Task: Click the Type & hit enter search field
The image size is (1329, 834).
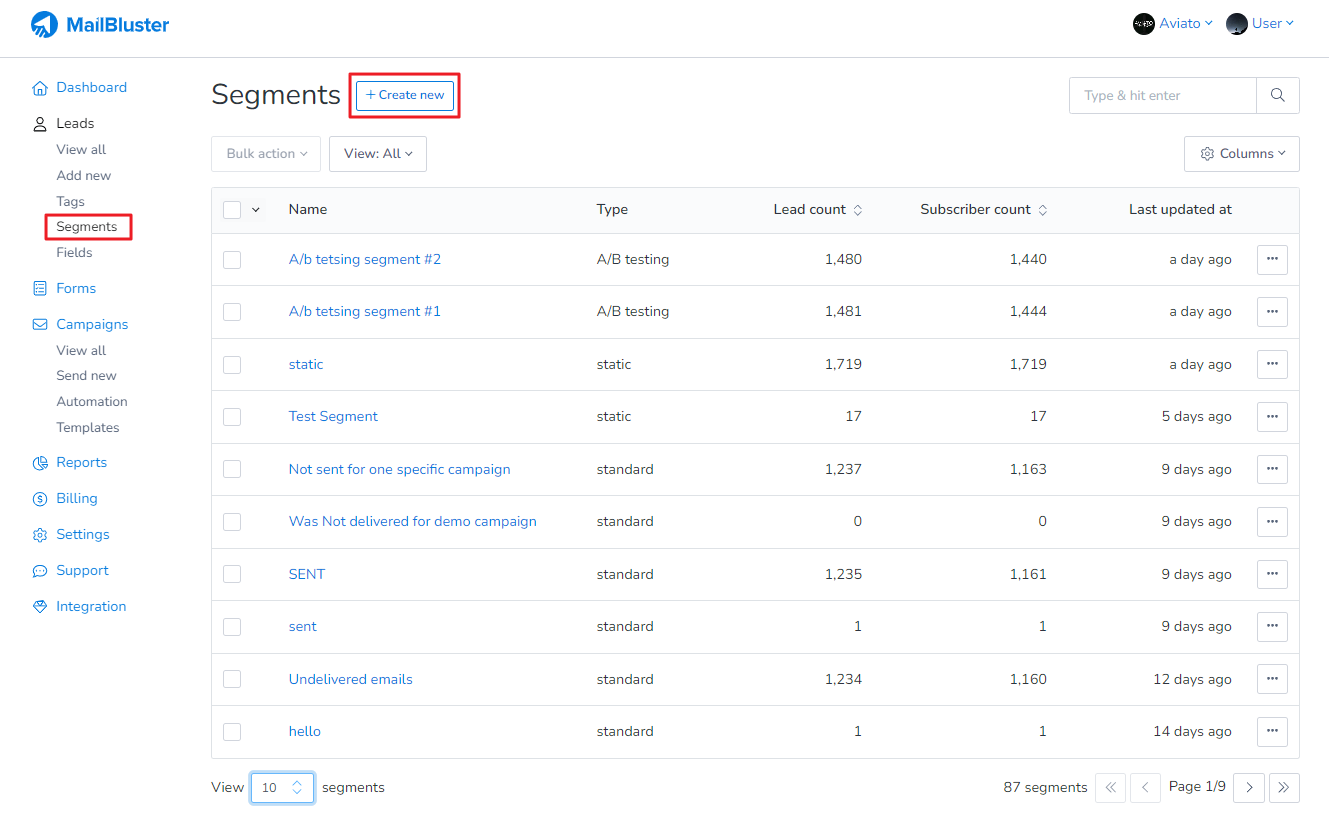Action: click(1162, 95)
